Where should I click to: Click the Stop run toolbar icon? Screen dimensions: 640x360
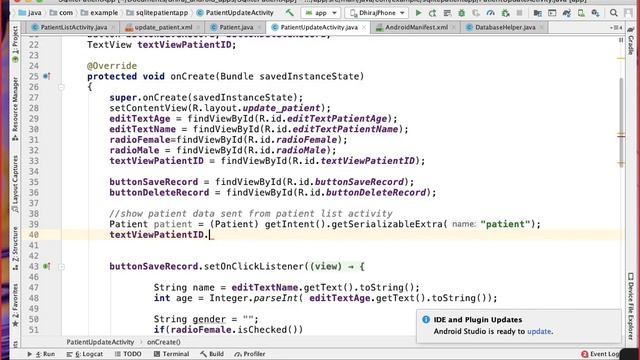(520, 13)
